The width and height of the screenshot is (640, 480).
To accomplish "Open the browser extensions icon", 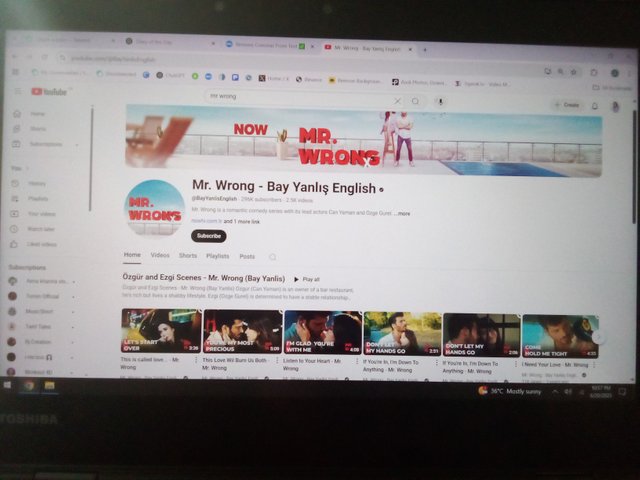I will (x=594, y=73).
